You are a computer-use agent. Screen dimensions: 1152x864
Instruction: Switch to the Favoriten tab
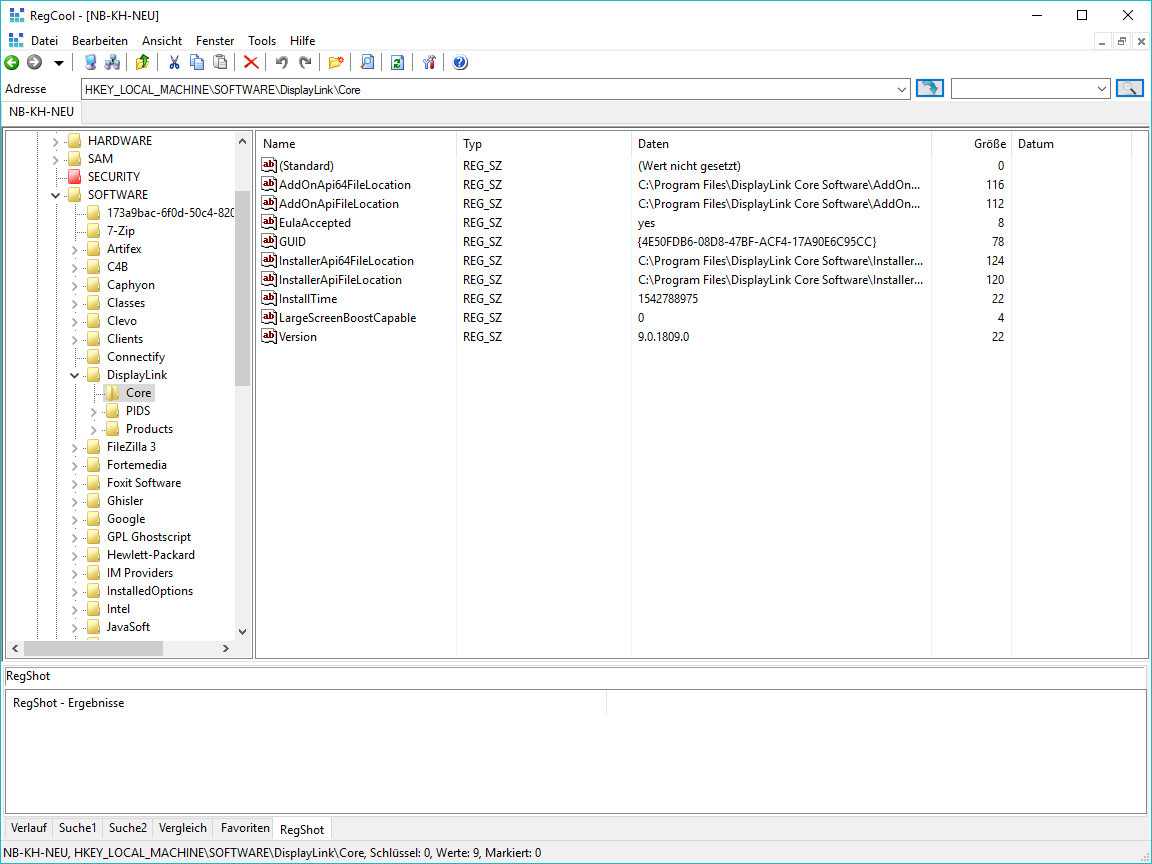coord(245,828)
